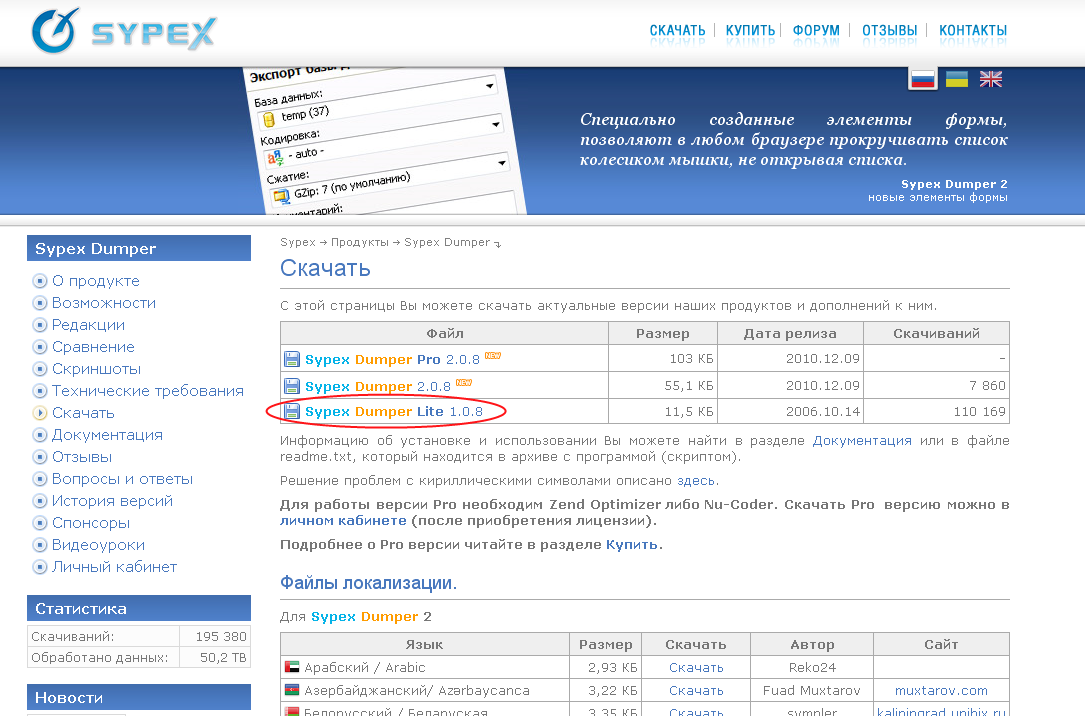This screenshot has height=716, width=1085.
Task: Open КУПИТЬ in the top menu
Action: coord(750,30)
